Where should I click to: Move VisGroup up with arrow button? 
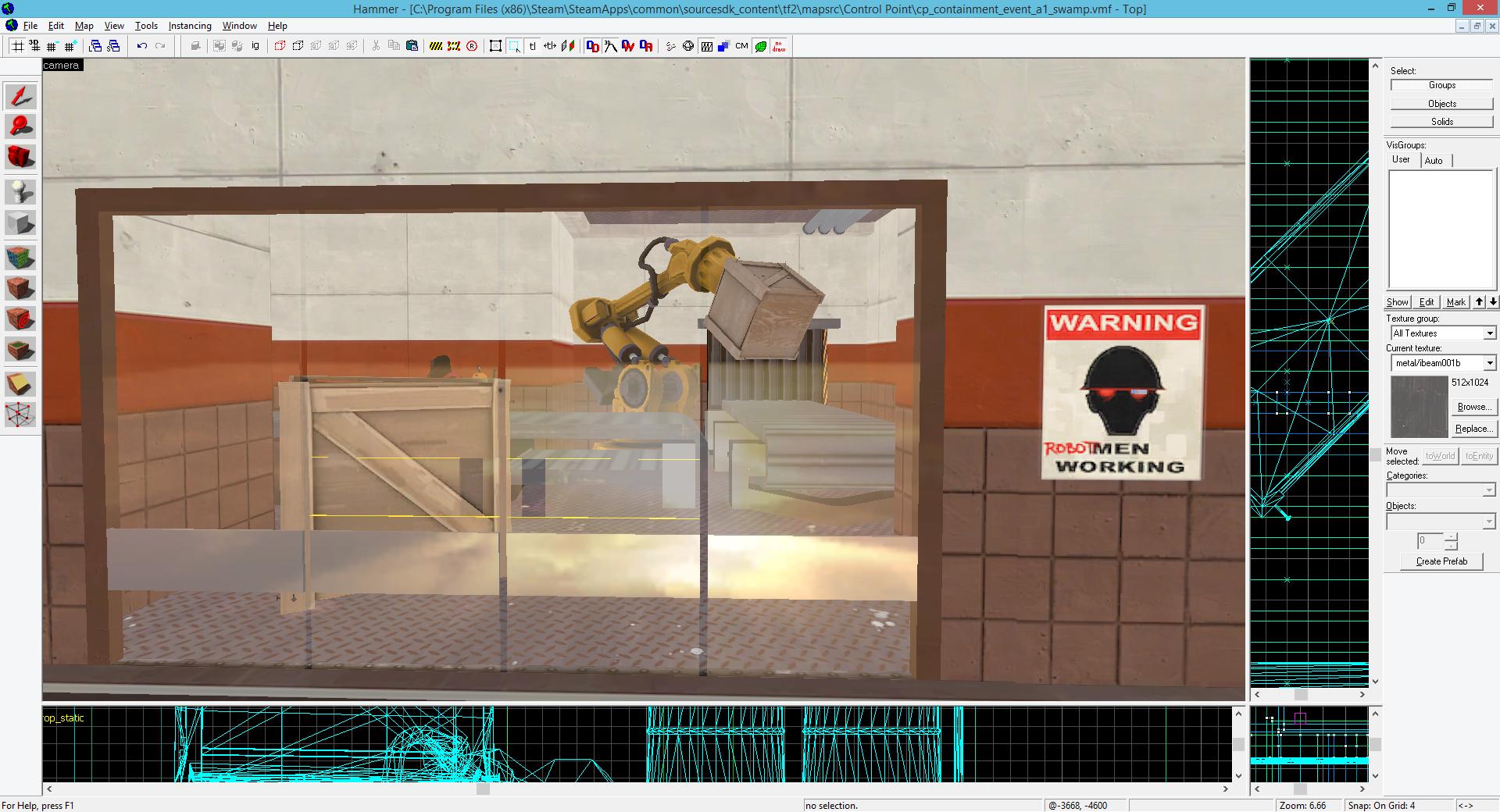point(1480,302)
